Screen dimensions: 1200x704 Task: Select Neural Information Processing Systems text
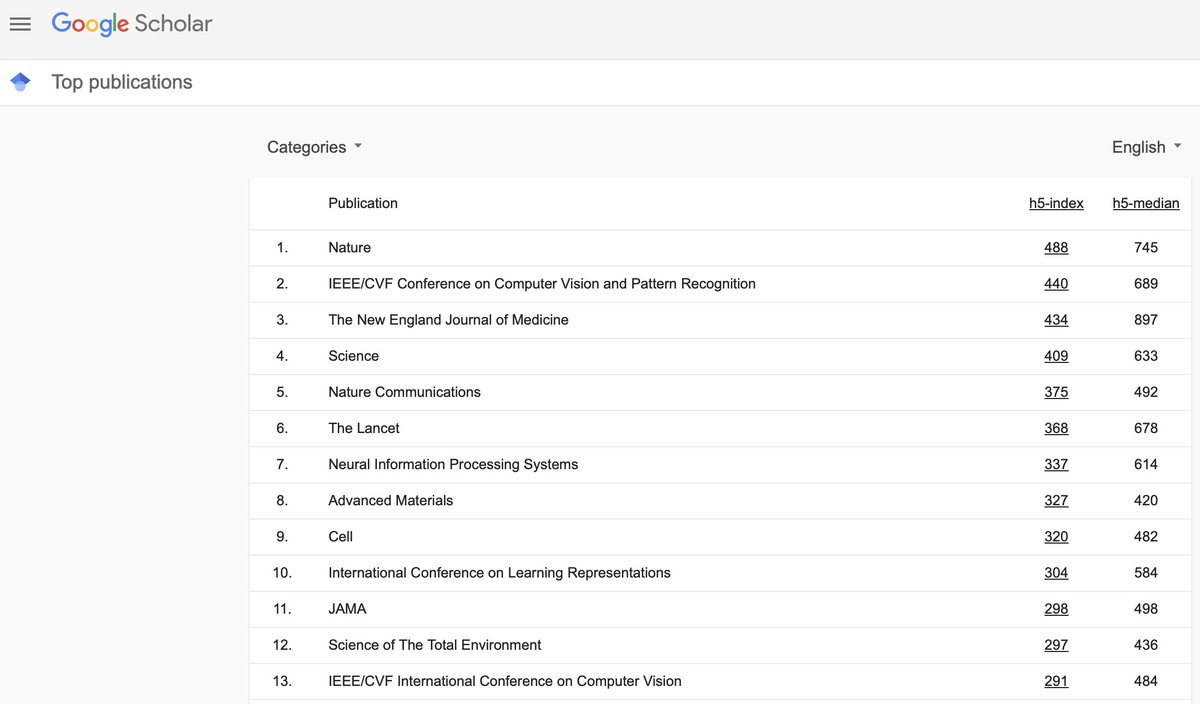(453, 464)
